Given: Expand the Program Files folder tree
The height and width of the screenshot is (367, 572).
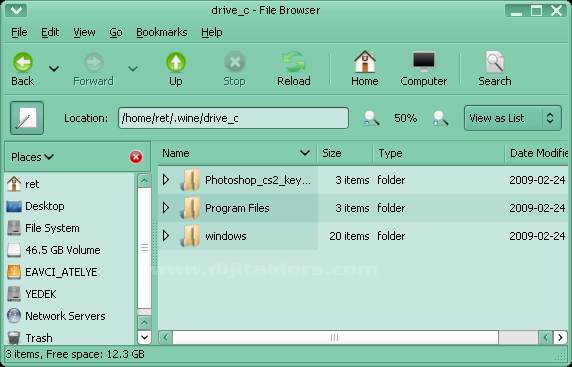Looking at the screenshot, I should [x=166, y=208].
